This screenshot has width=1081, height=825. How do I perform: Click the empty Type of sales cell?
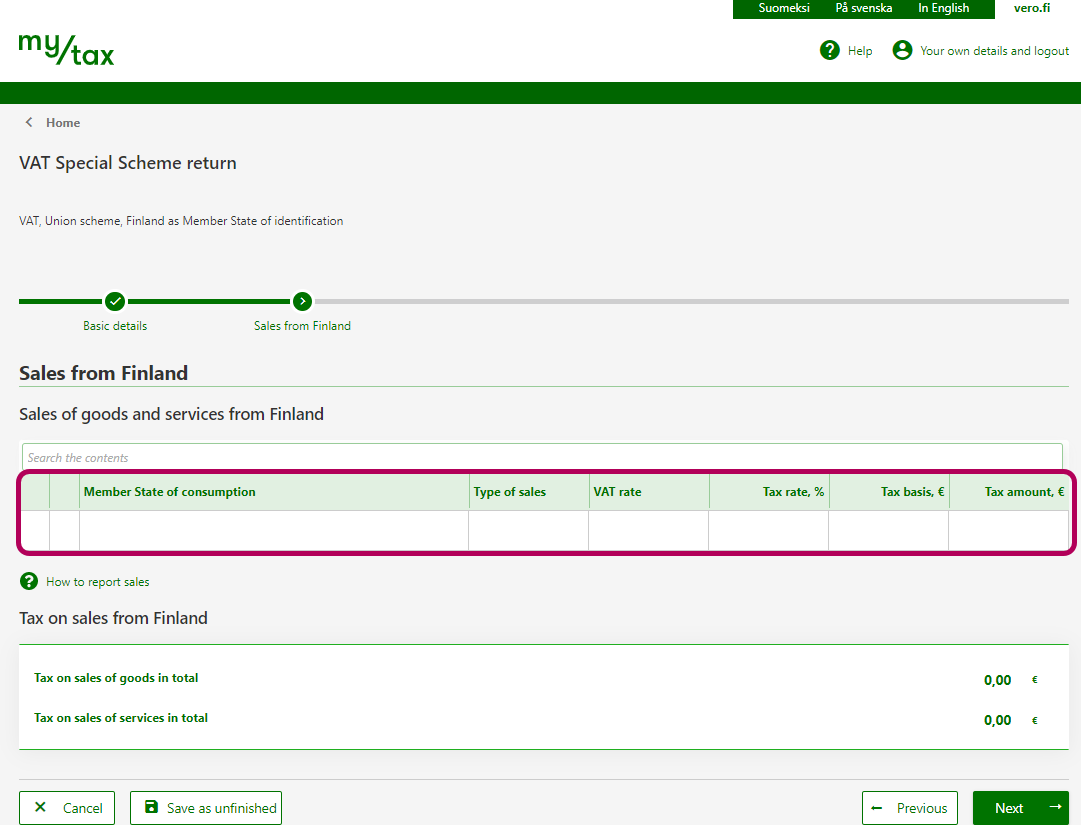(528, 531)
